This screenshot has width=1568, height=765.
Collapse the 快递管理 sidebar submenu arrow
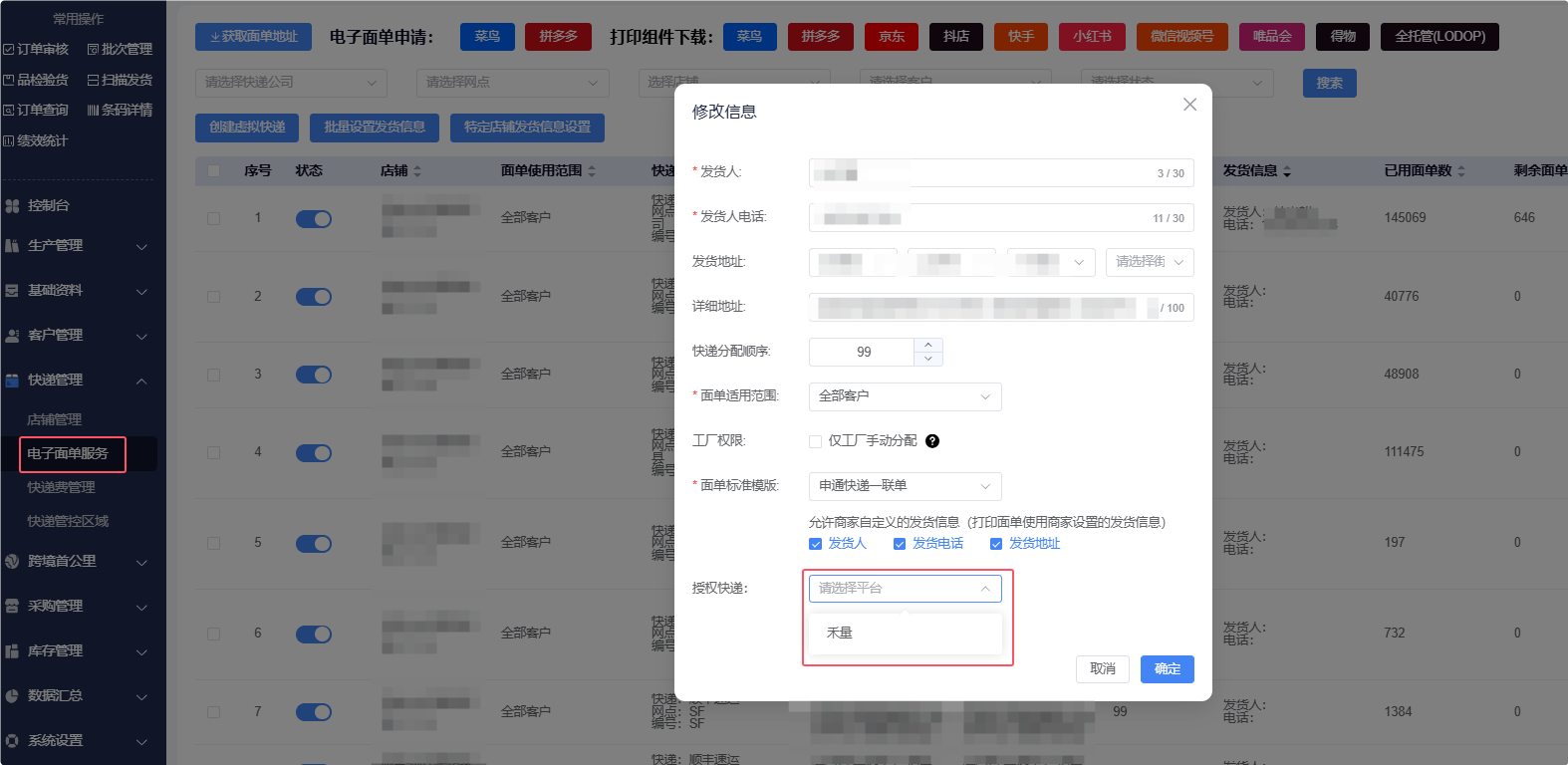coord(141,382)
